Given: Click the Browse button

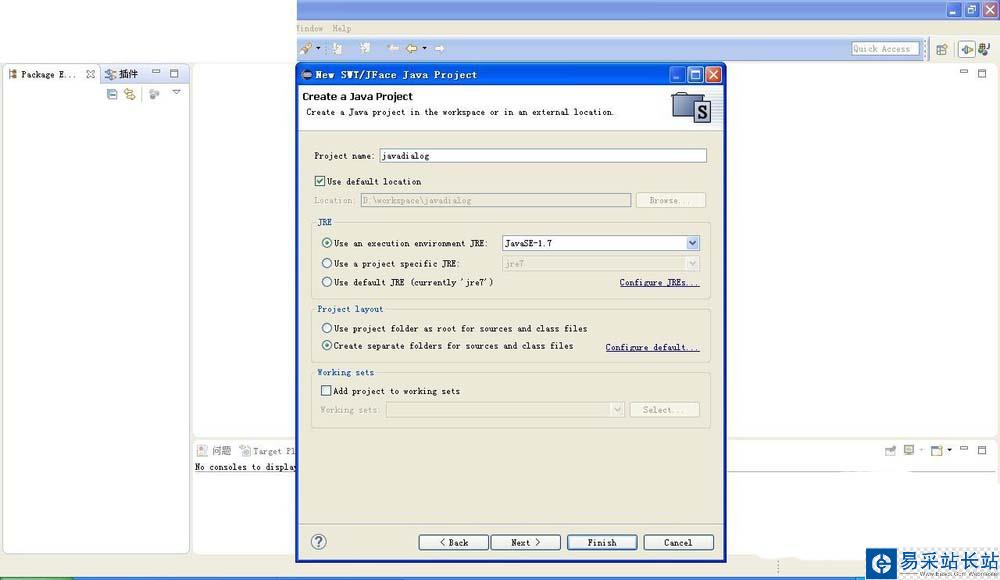Looking at the screenshot, I should coord(671,200).
